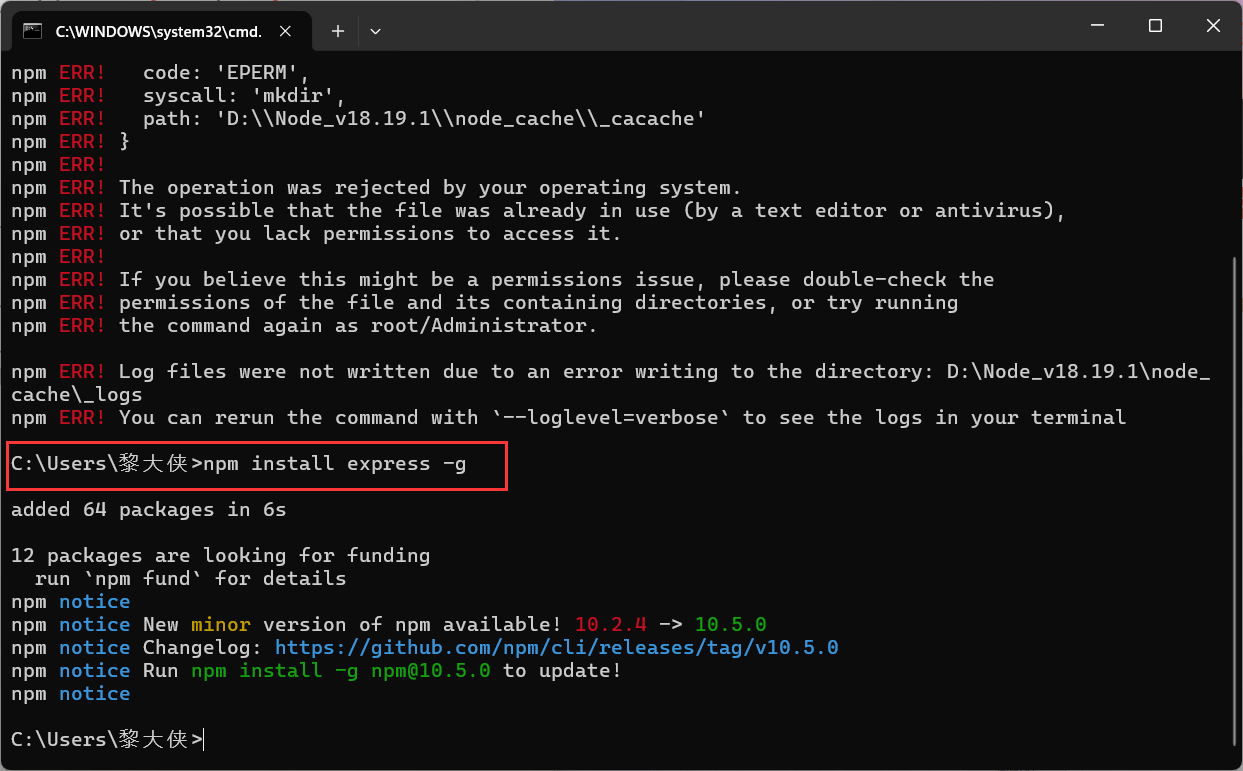The image size is (1243, 771).
Task: Click the '--loglevel=verbose' text
Action: 611,418
